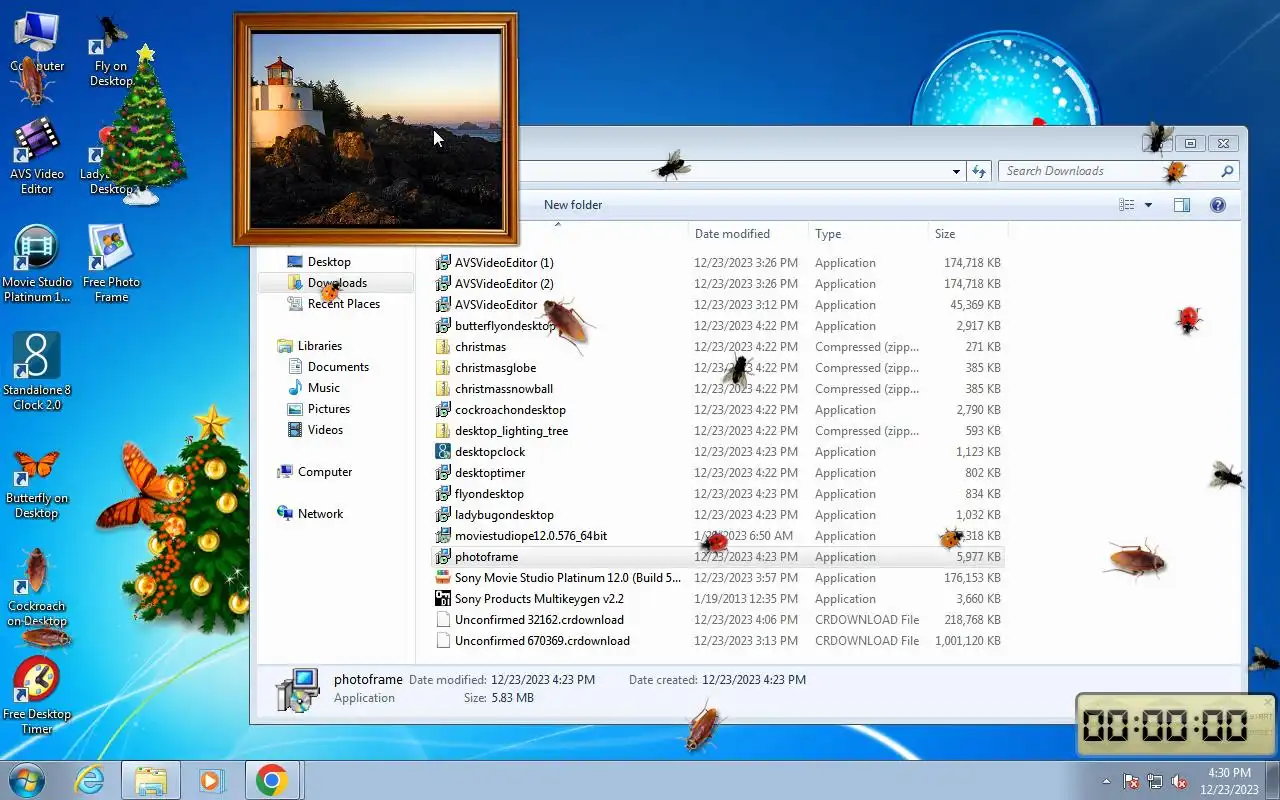Switch to Google Chrome in taskbar
1280x800 pixels.
pyautogui.click(x=272, y=780)
